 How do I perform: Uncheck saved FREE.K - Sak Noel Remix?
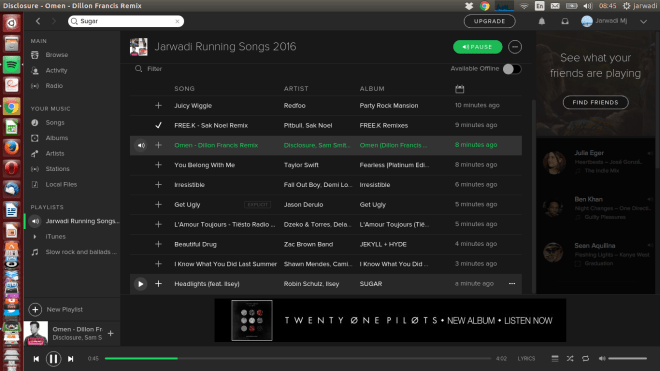[158, 125]
